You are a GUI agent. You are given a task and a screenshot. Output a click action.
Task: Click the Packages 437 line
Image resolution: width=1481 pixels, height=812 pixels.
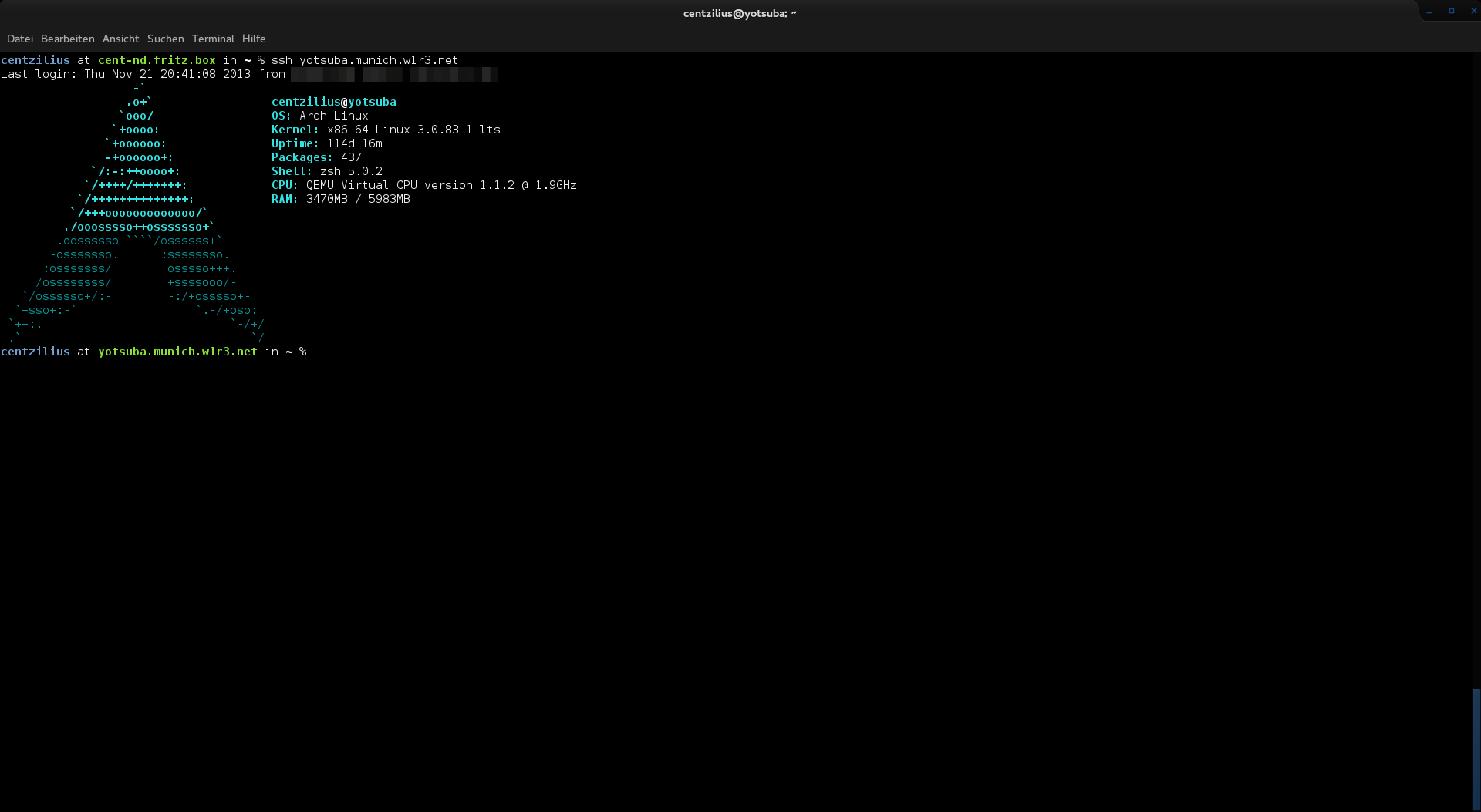tap(316, 157)
